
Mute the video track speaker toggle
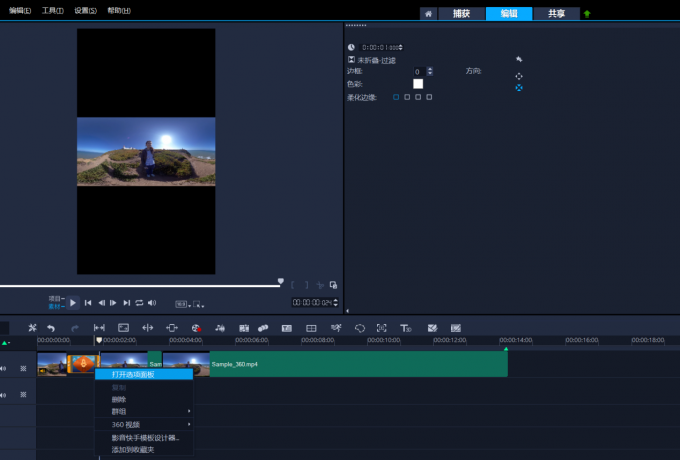pyautogui.click(x=5, y=368)
